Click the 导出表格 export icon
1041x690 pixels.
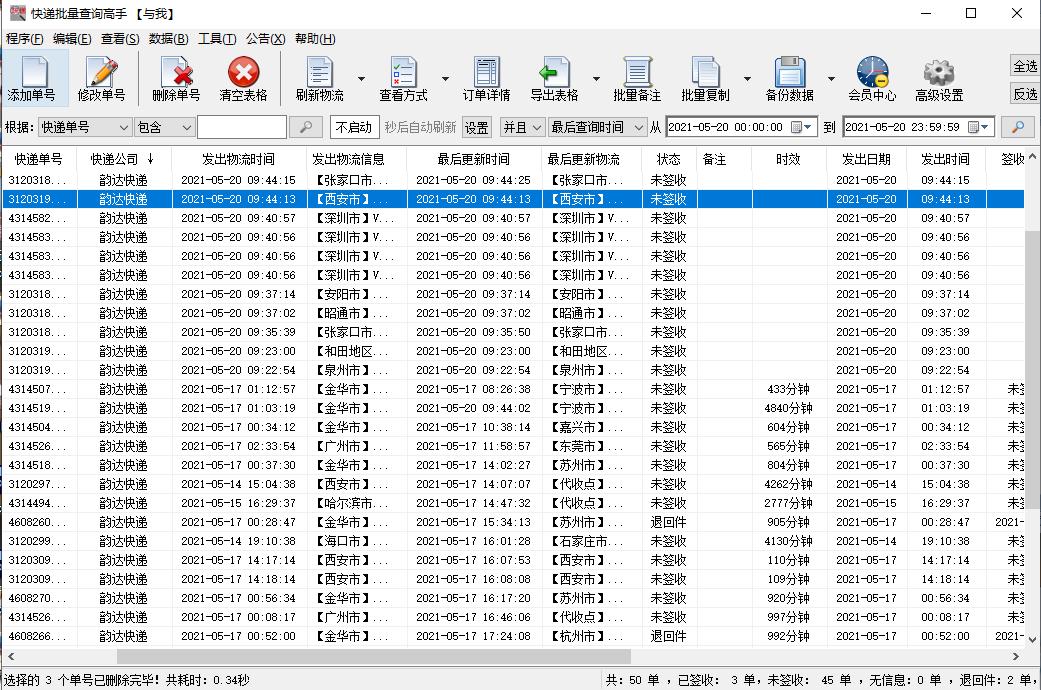553,73
